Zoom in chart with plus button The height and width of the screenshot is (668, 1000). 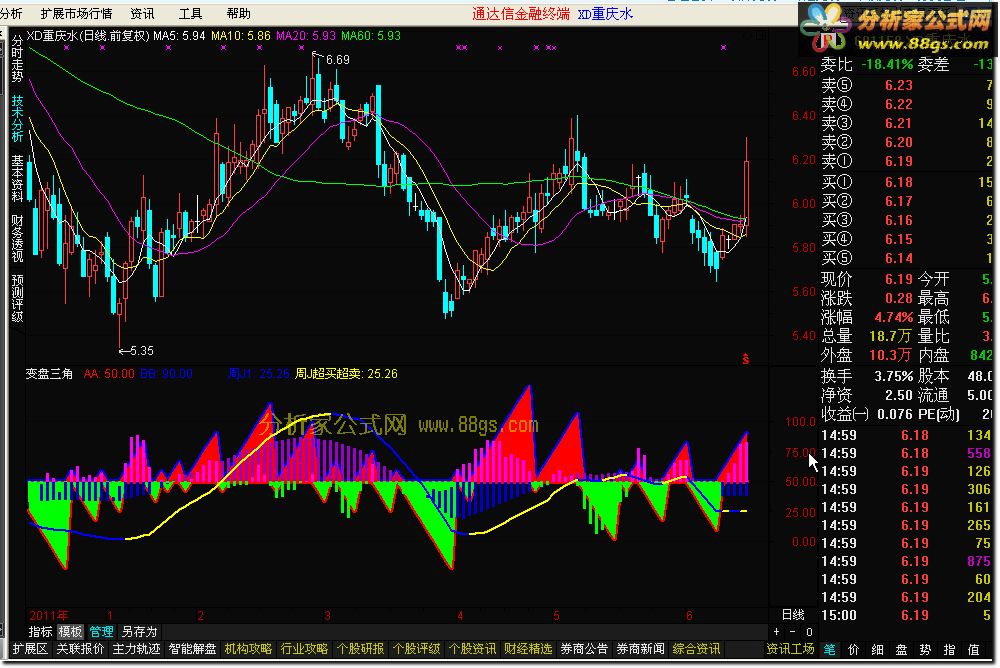[x=776, y=632]
